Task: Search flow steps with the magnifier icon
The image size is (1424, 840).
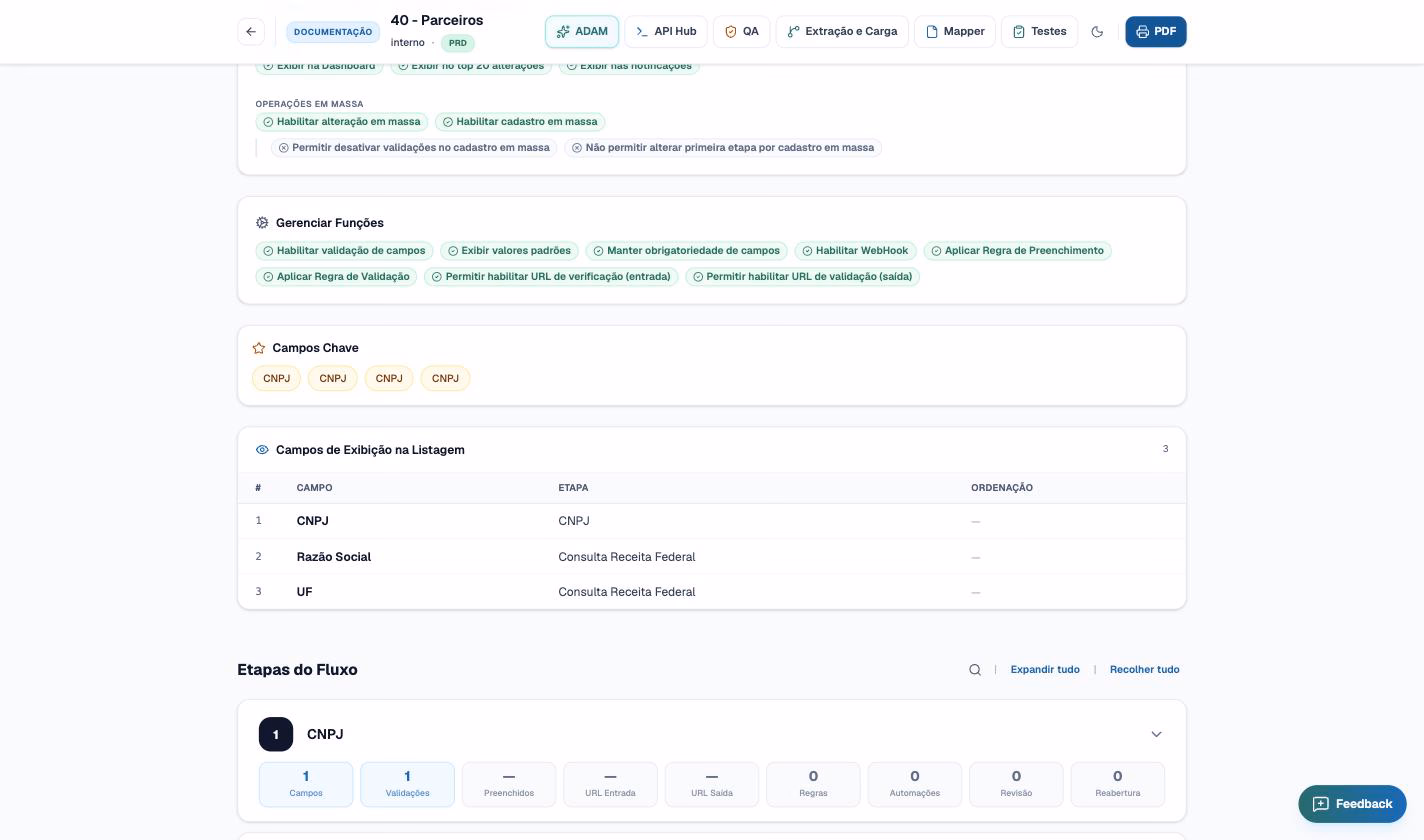Action: [975, 670]
